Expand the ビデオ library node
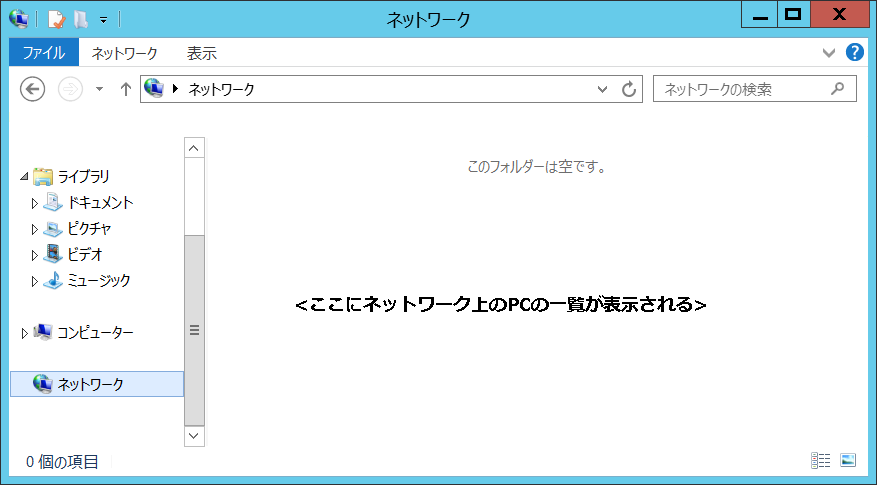This screenshot has width=877, height=485. point(34,255)
